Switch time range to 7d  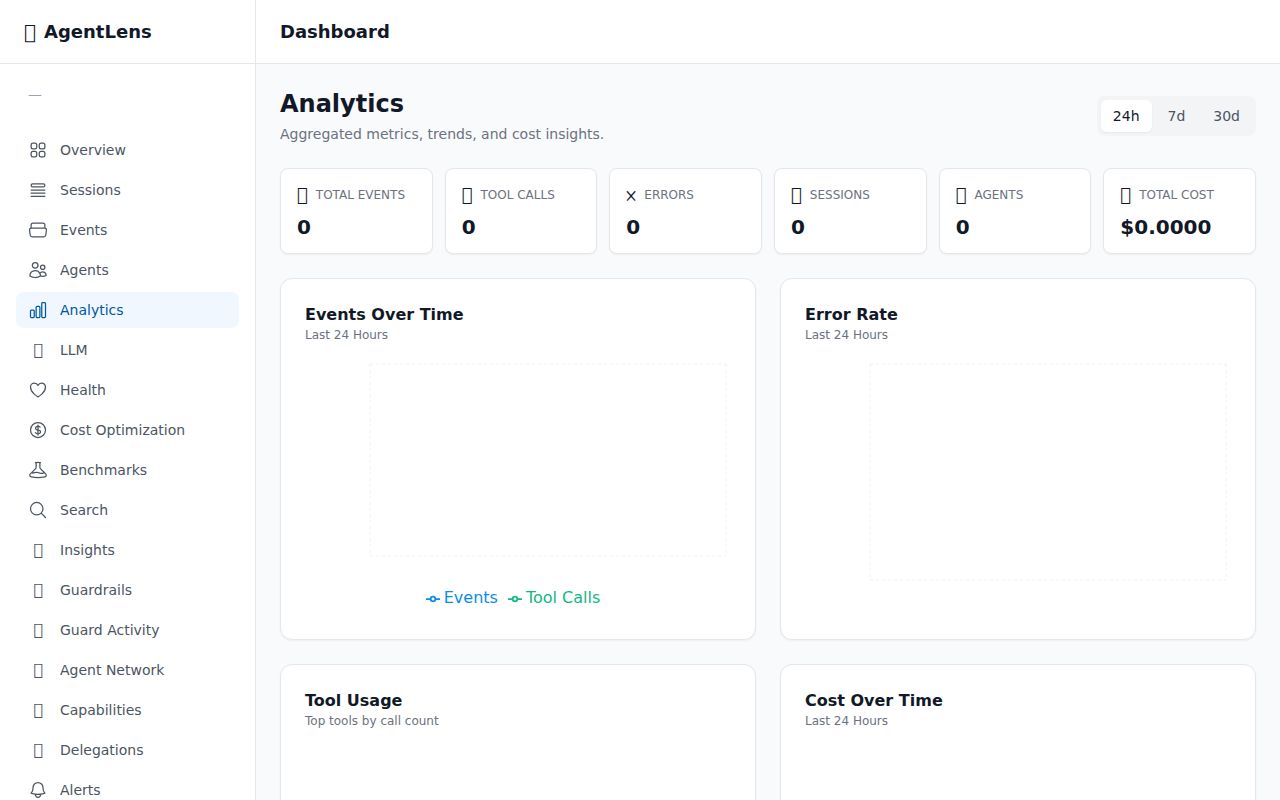[x=1176, y=116]
